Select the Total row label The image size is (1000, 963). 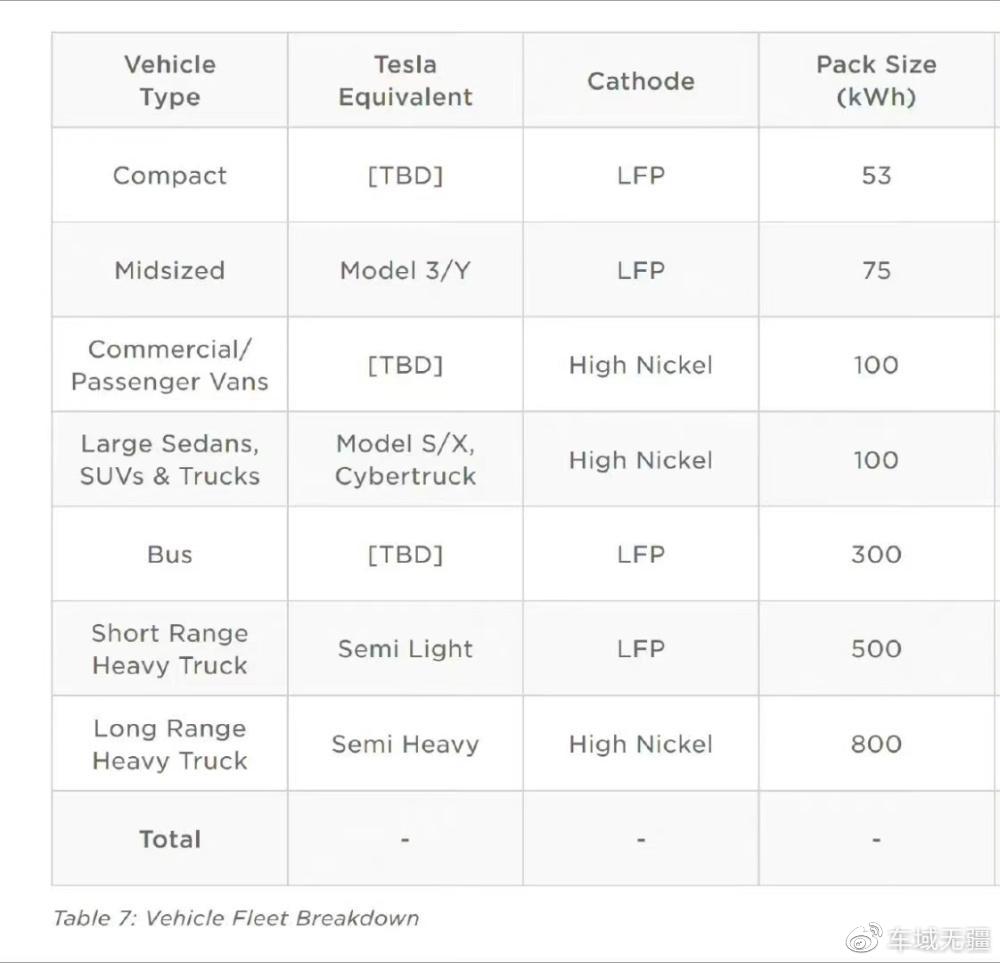pyautogui.click(x=170, y=839)
